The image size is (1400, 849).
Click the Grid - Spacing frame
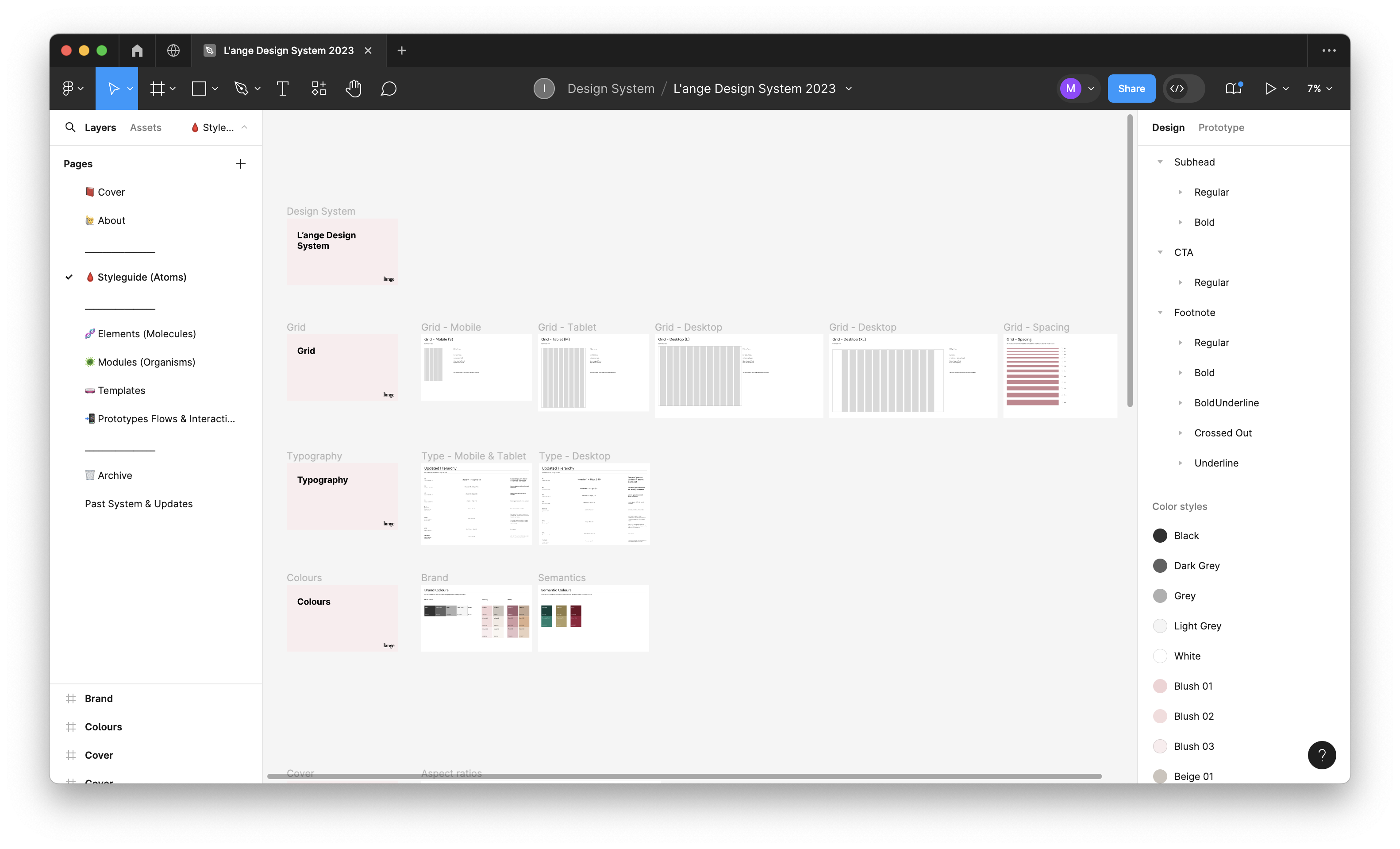1060,376
